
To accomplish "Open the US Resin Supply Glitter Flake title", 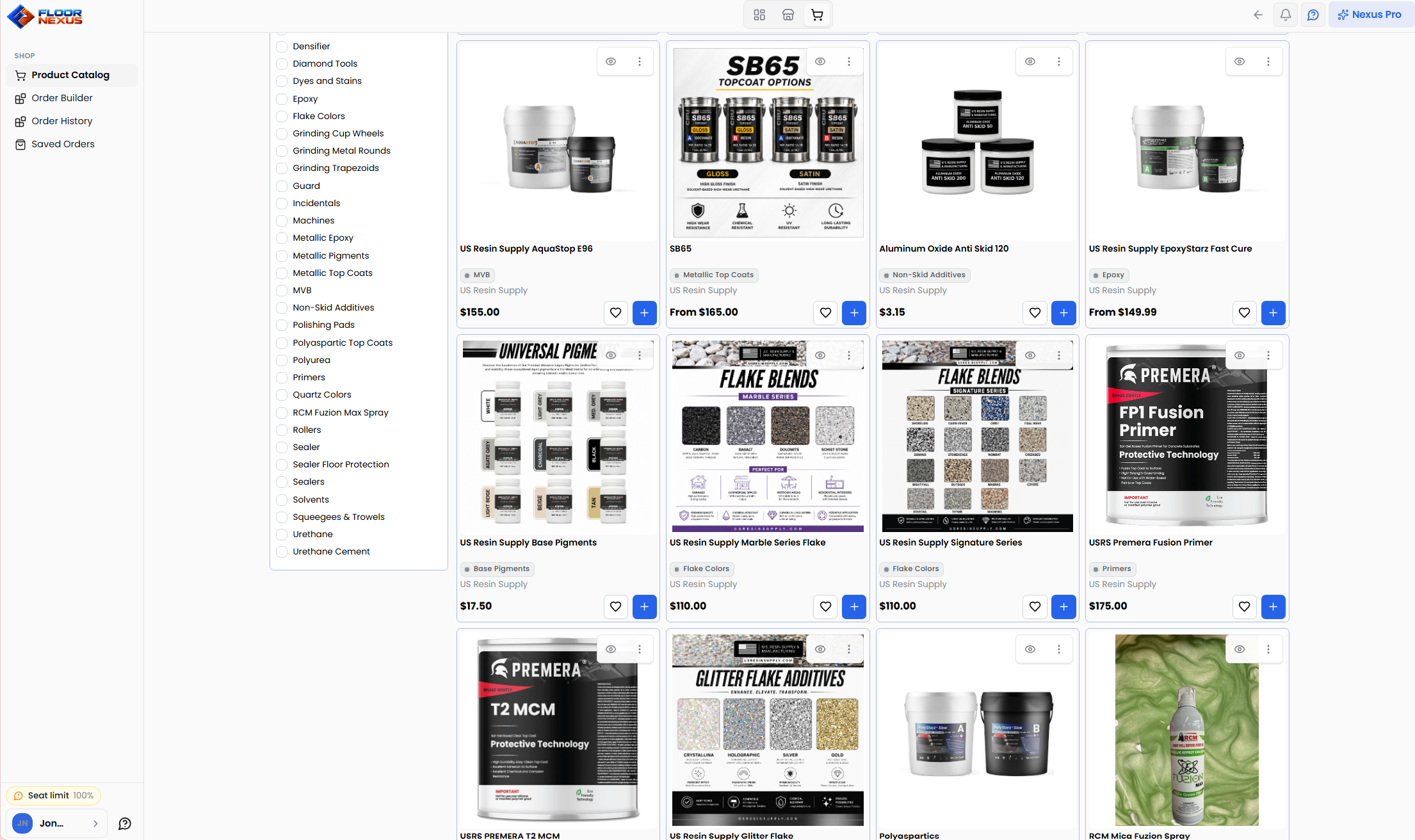I will point(731,836).
